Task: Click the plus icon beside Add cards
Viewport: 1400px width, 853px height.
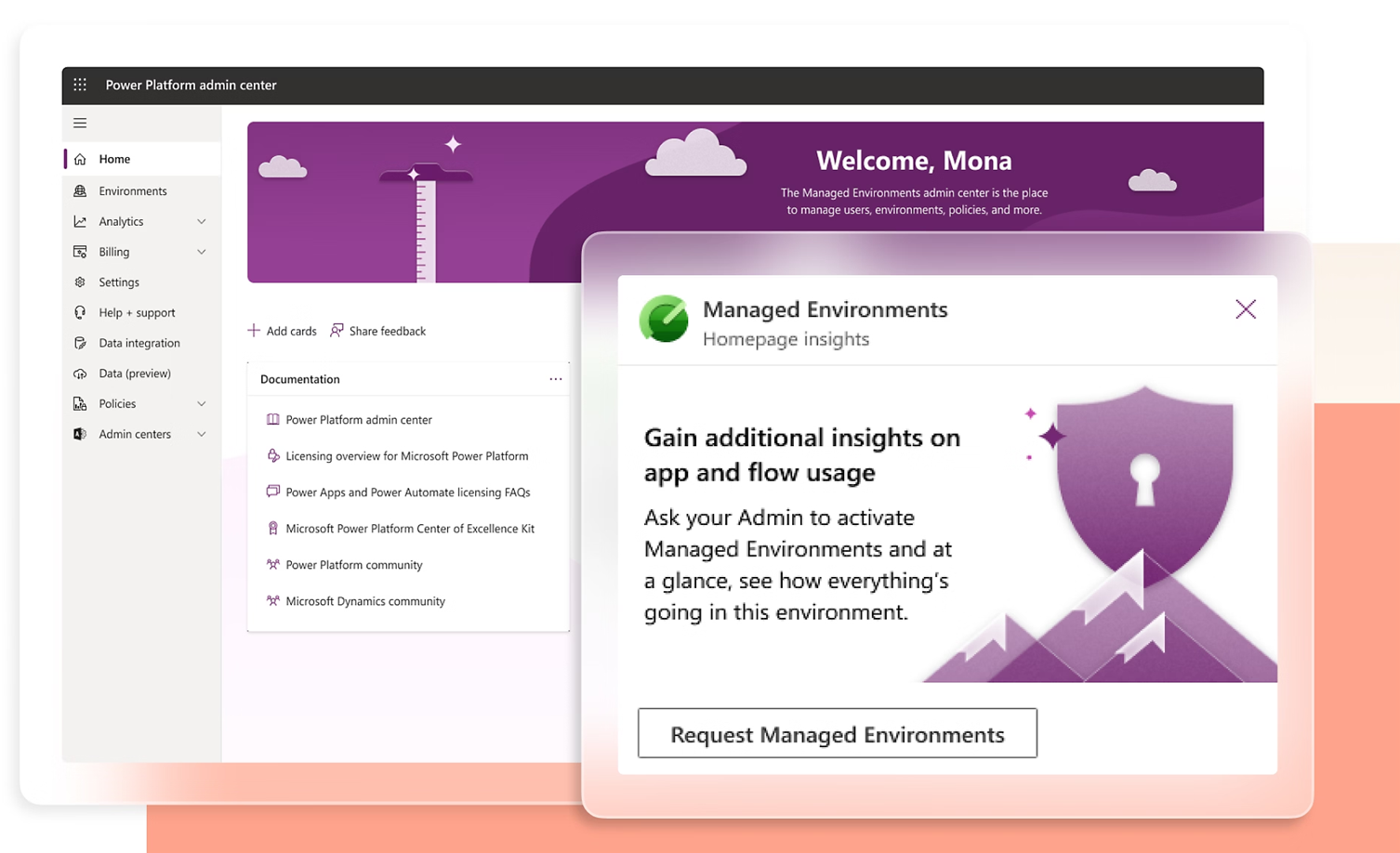Action: (254, 330)
